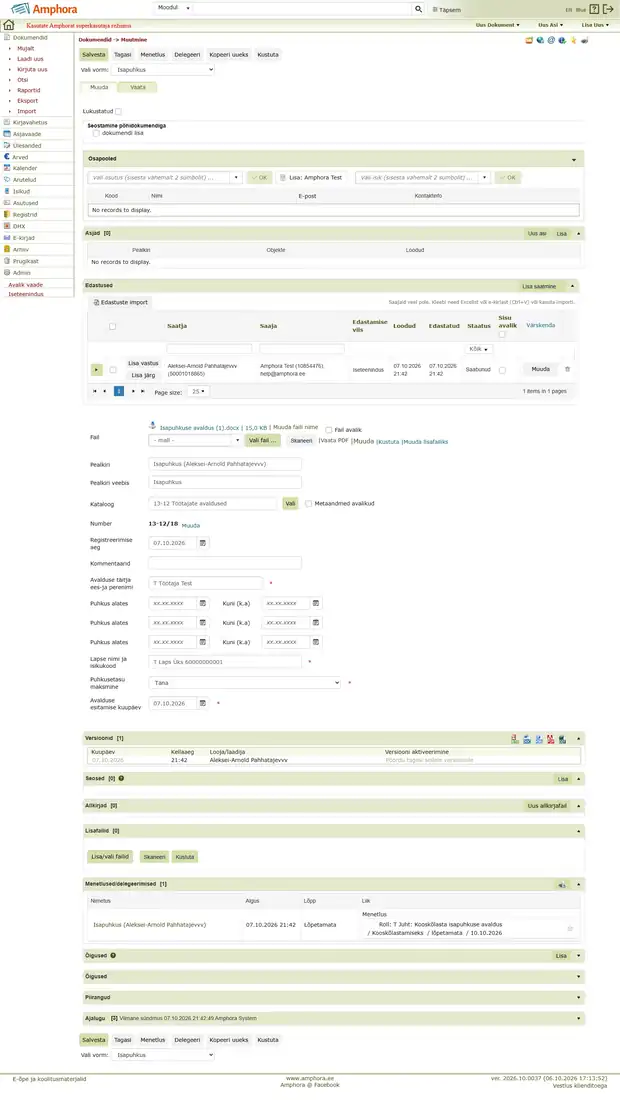Viewport: 620px width, 1100px height.
Task: Tick row checkbox beside Lisa vastus
Action: [113, 370]
